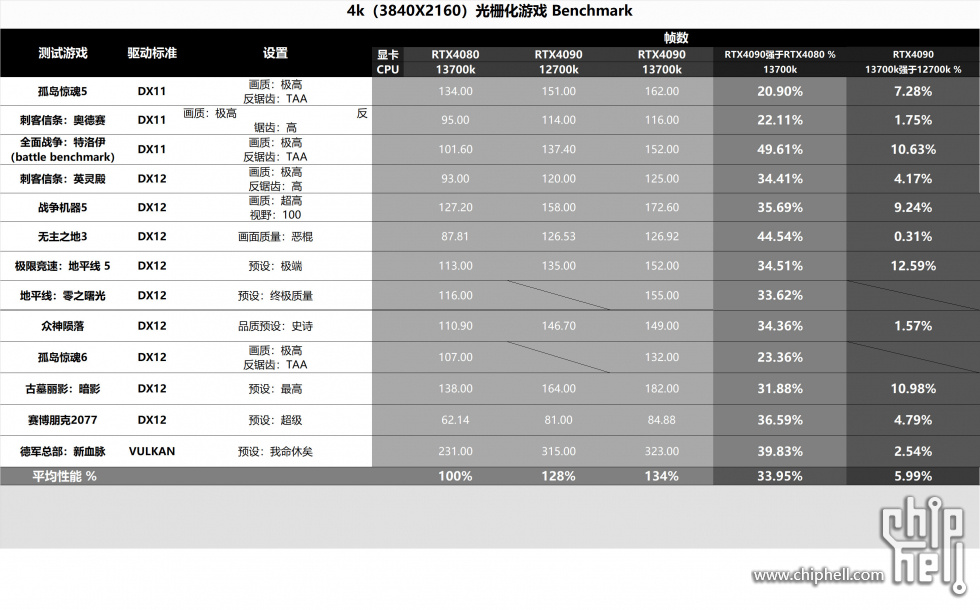Click the '12700k' CPU header cell

click(x=558, y=69)
